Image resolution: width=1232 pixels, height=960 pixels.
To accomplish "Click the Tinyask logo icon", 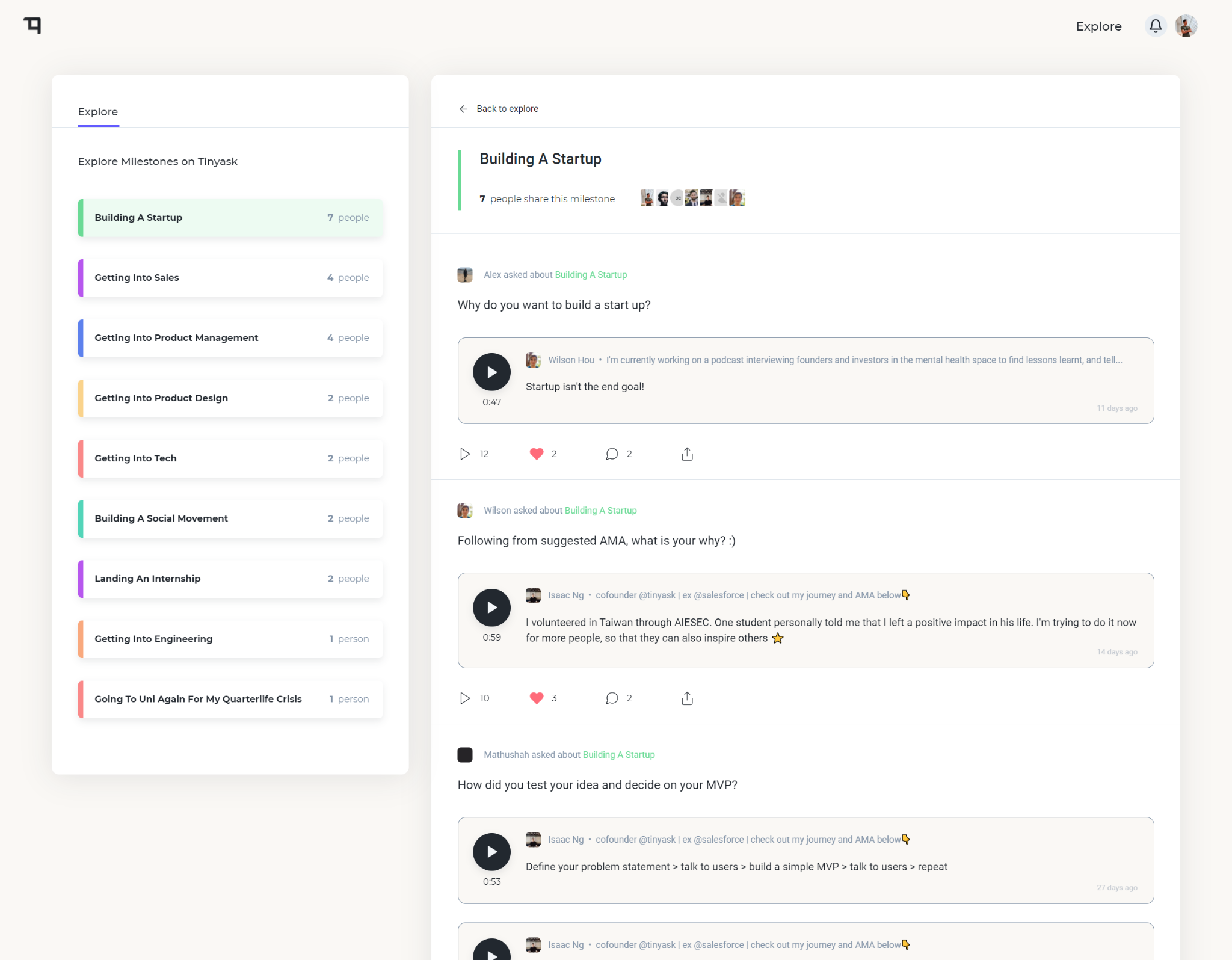I will (32, 25).
